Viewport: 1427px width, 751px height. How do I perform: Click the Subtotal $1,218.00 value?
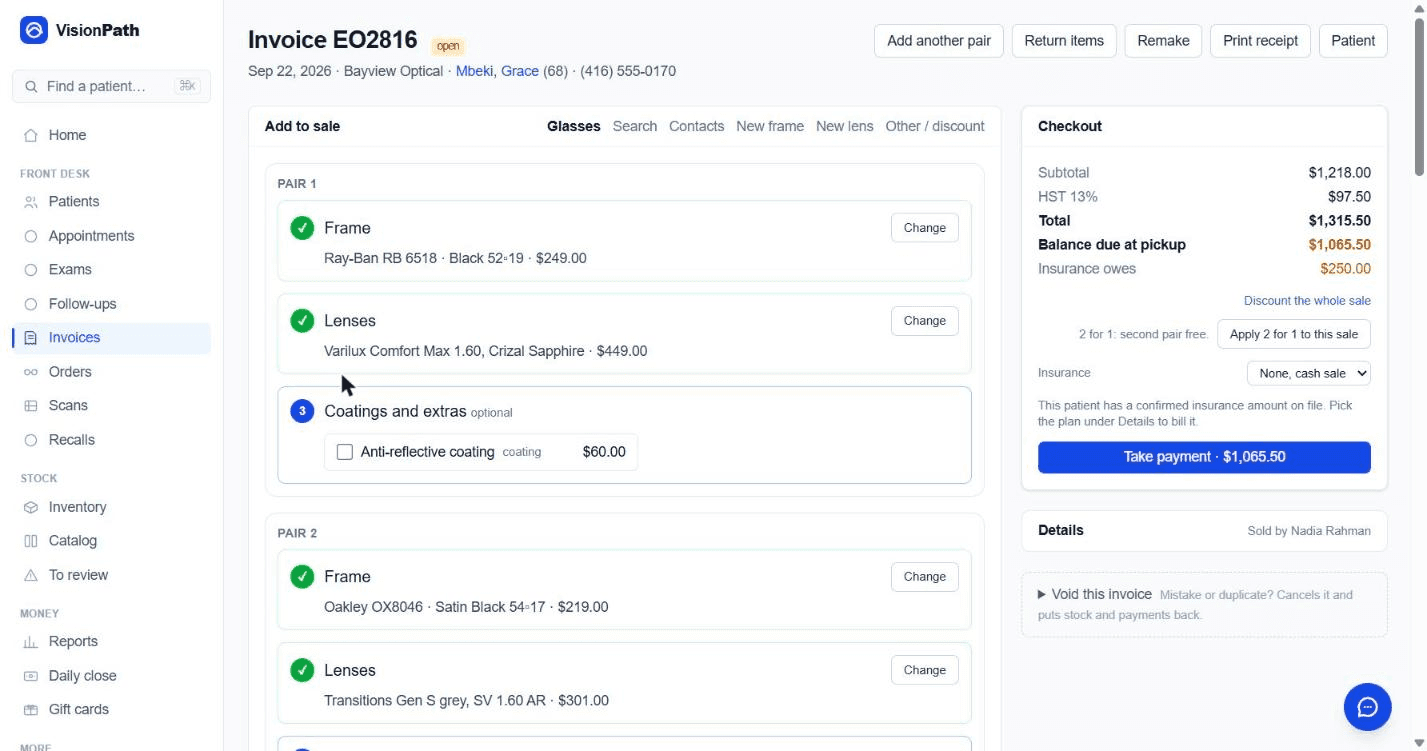[x=1339, y=173]
